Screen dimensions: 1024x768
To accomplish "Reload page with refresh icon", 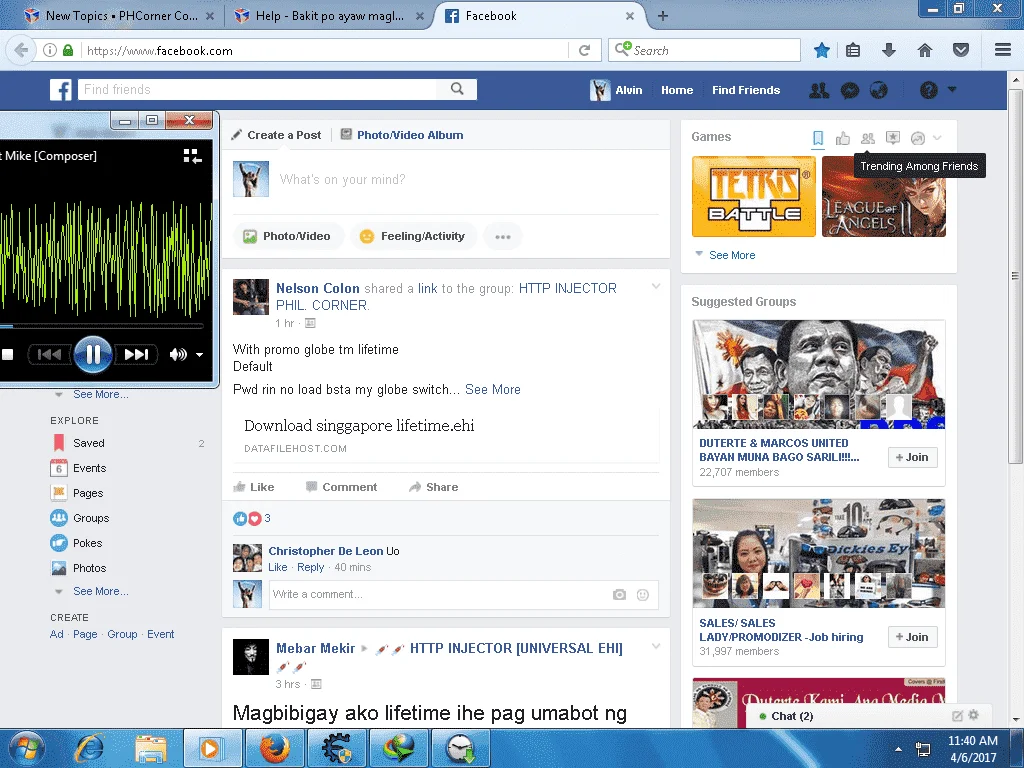I will (584, 50).
